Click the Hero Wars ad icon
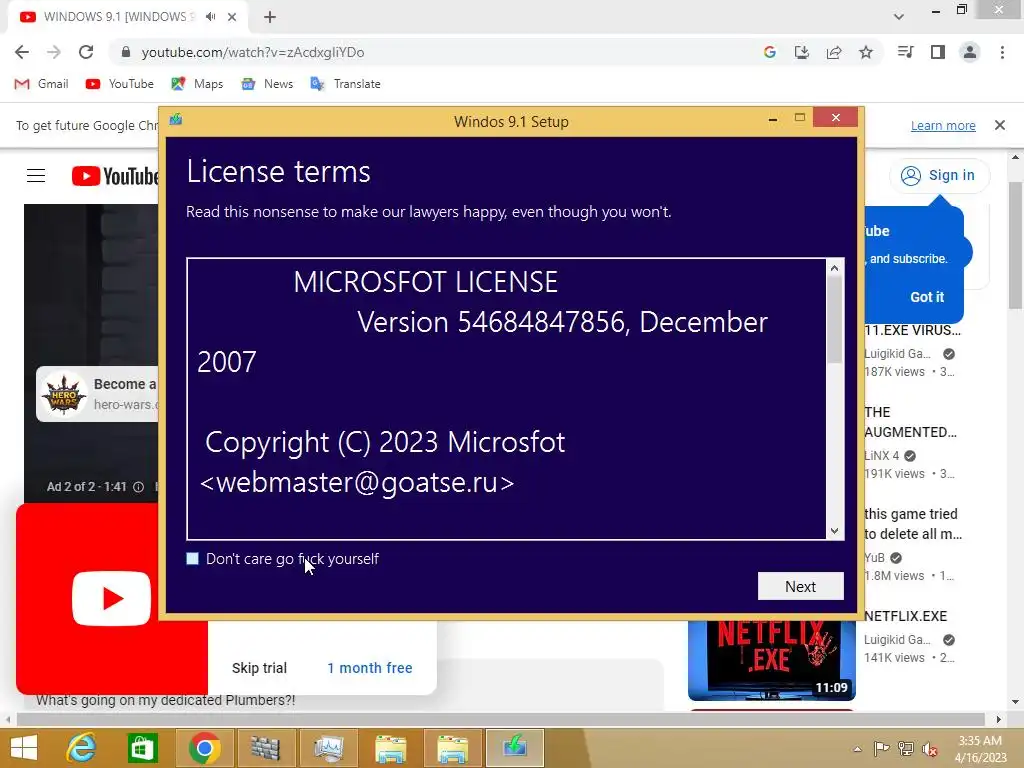This screenshot has width=1024, height=768. [64, 394]
